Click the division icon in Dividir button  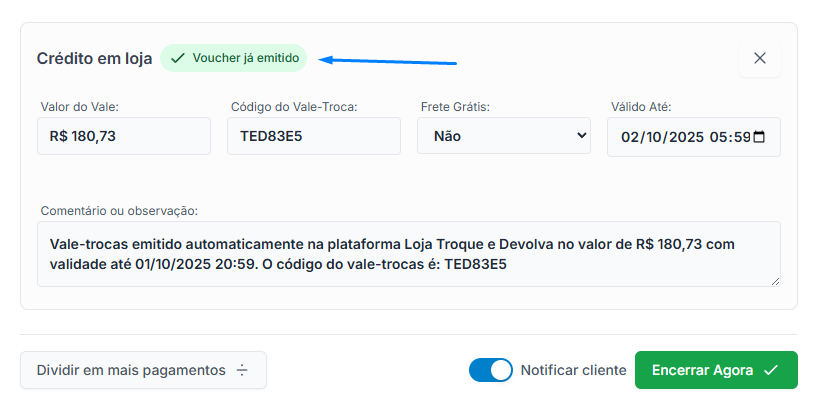242,370
